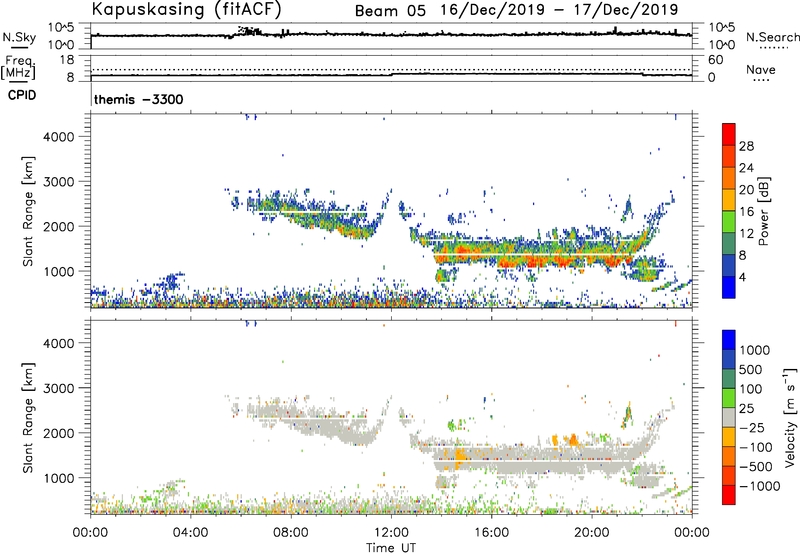Pick the blue top segment of velocity colorbar

(729, 340)
